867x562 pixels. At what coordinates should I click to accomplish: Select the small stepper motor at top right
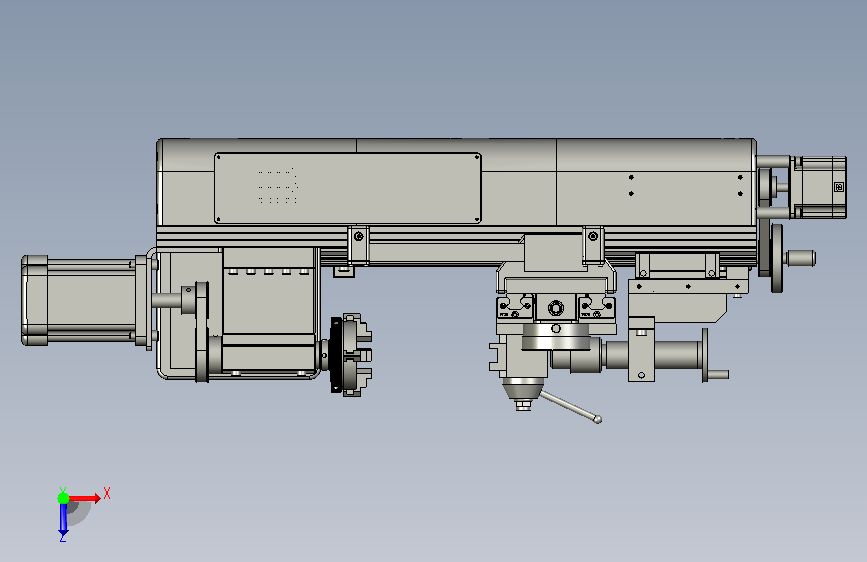pos(819,188)
